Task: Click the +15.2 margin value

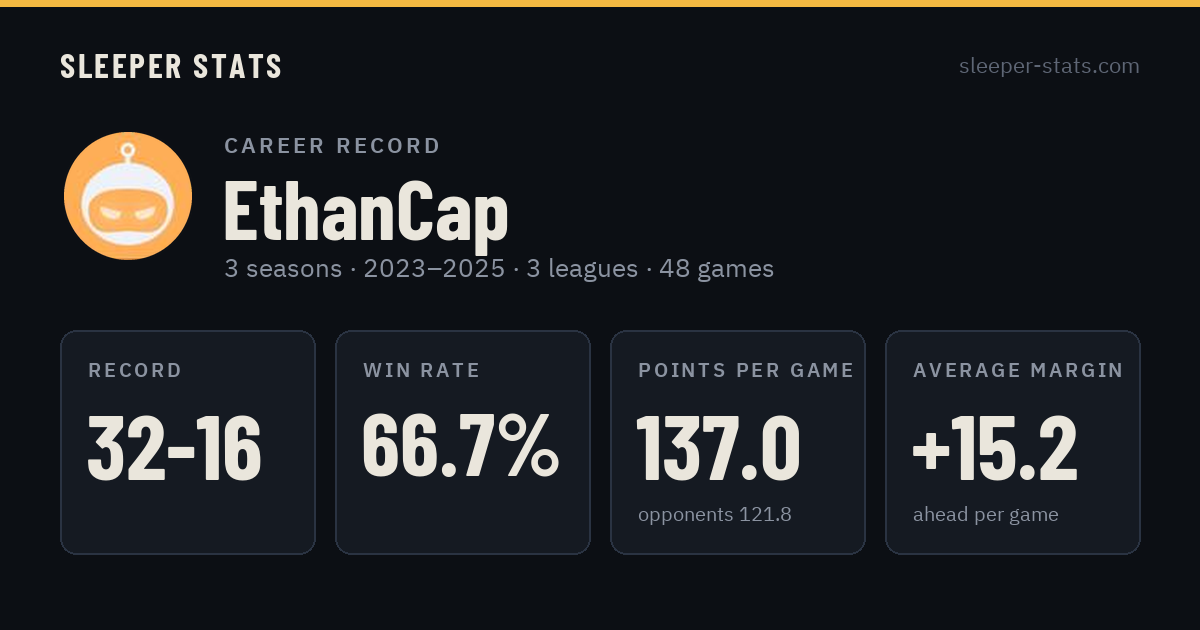Action: [996, 448]
